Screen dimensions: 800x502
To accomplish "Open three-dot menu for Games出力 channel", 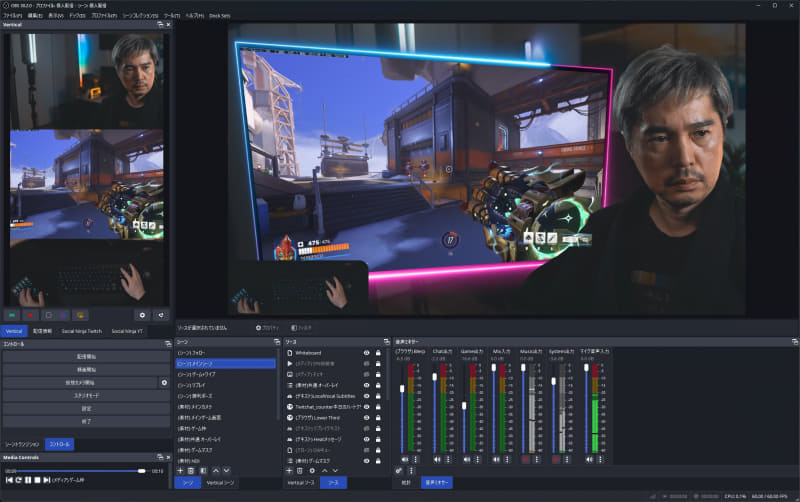I will (x=478, y=459).
